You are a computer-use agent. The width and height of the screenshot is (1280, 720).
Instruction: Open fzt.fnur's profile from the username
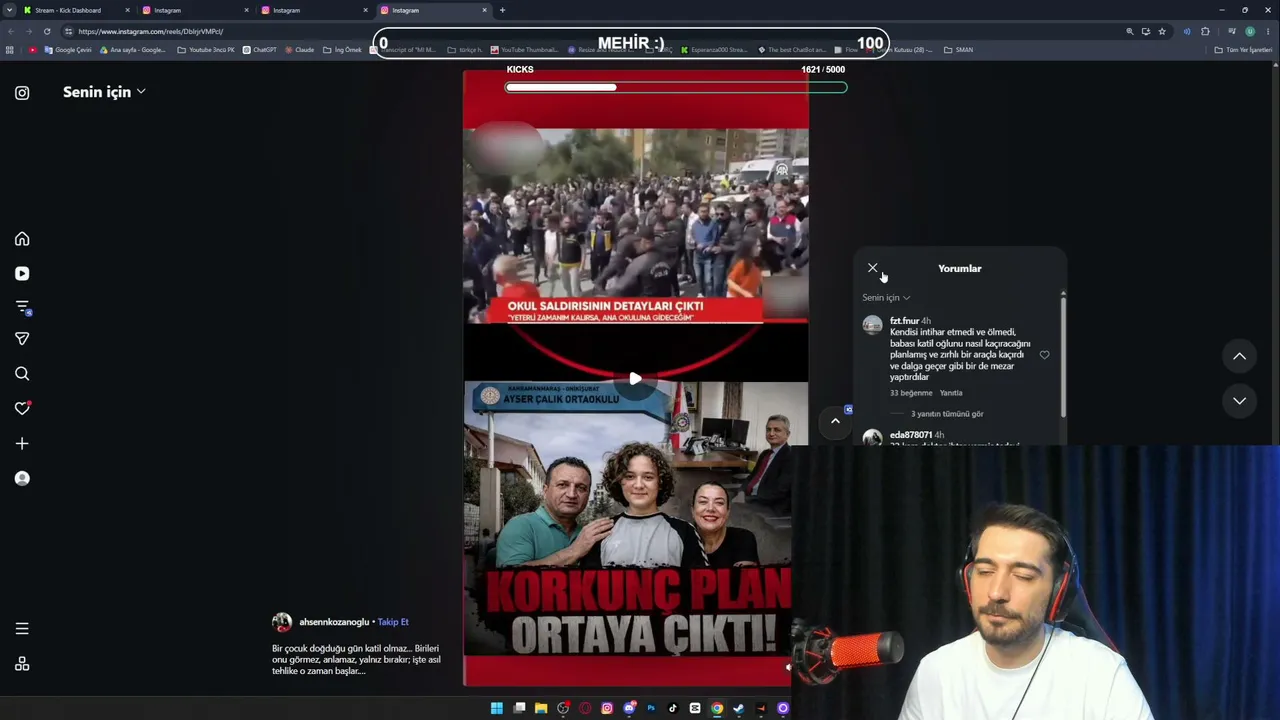pos(904,321)
